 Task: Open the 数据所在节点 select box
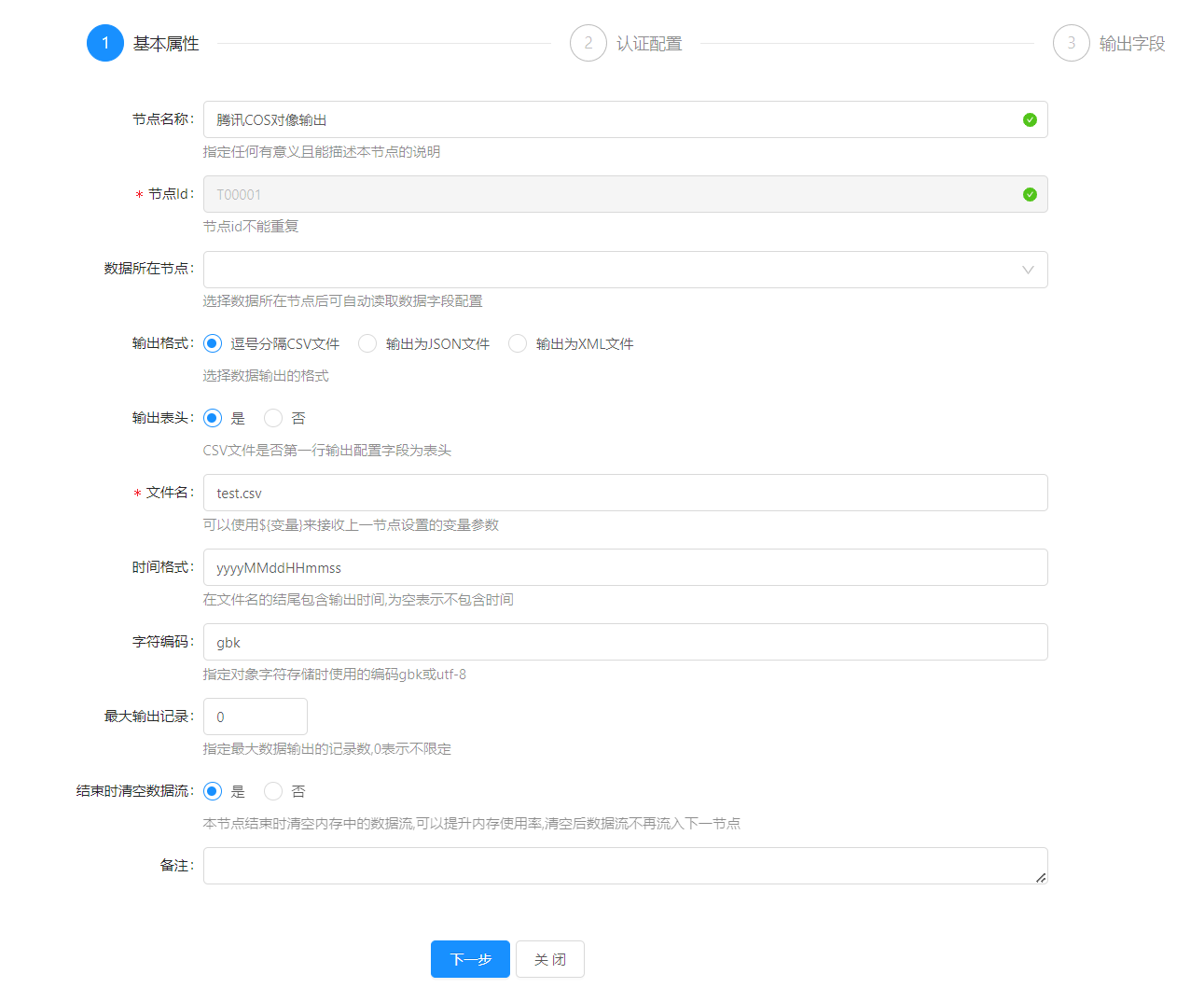(x=606, y=270)
